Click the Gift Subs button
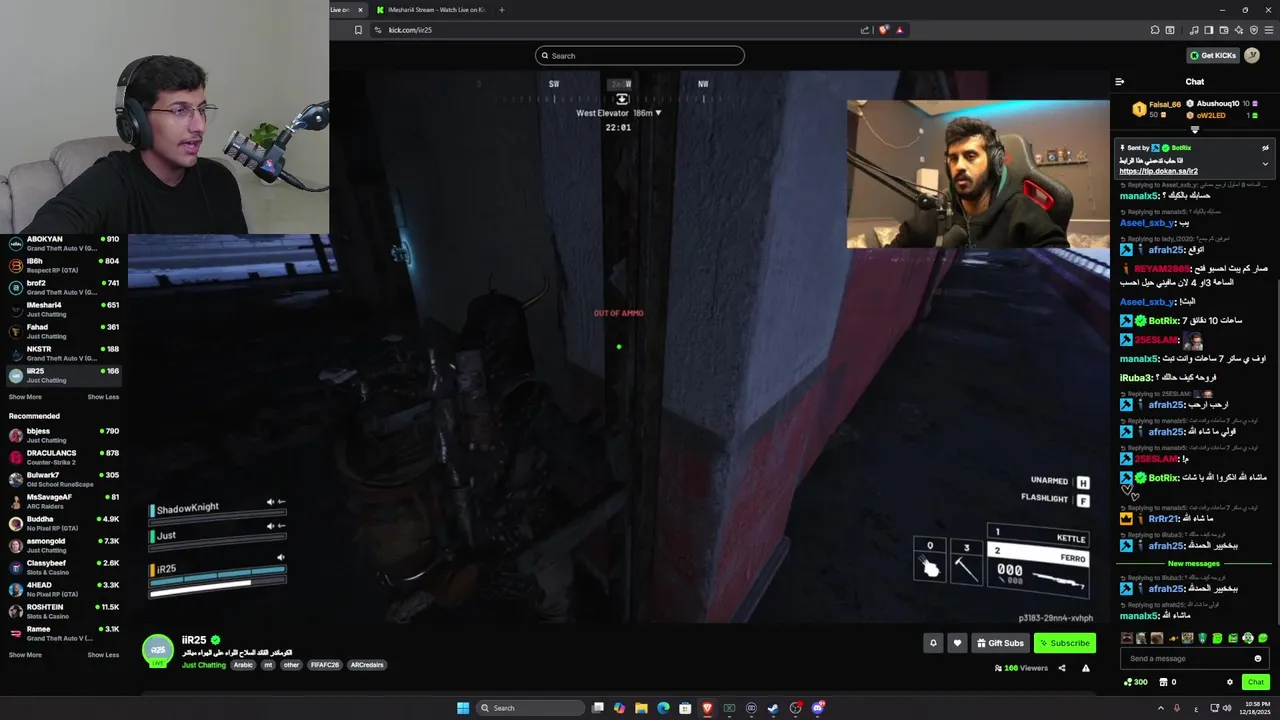The width and height of the screenshot is (1280, 720). 999,643
